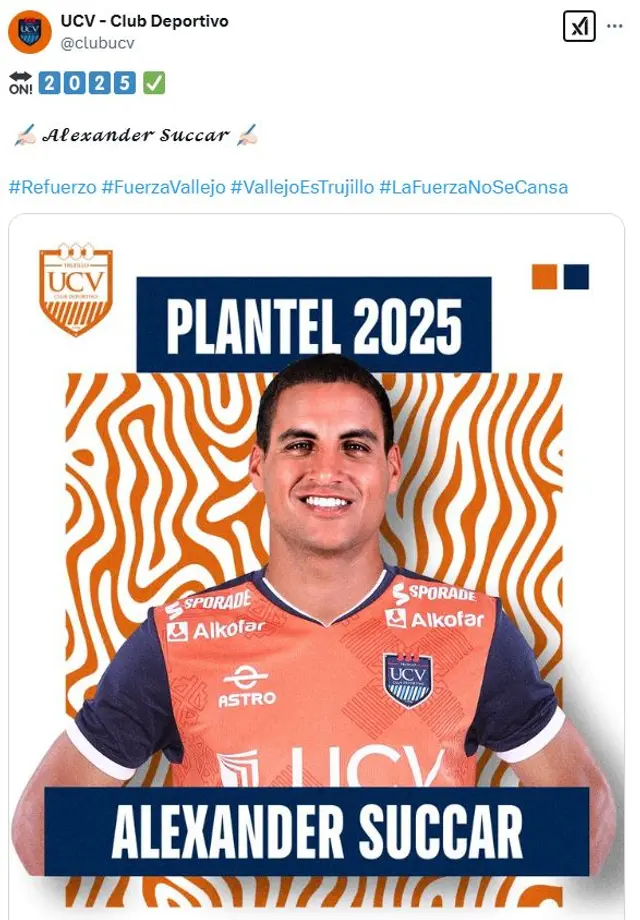Open the #Refuerzo hashtag
Screen dimensions: 640x920
click(x=53, y=187)
